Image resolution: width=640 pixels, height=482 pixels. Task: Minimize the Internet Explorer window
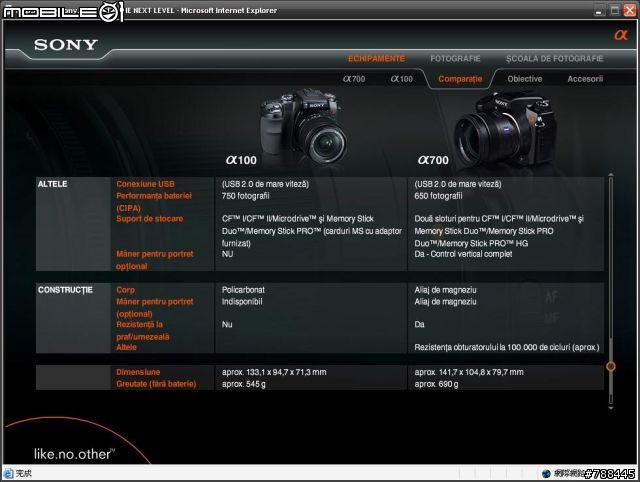(599, 11)
